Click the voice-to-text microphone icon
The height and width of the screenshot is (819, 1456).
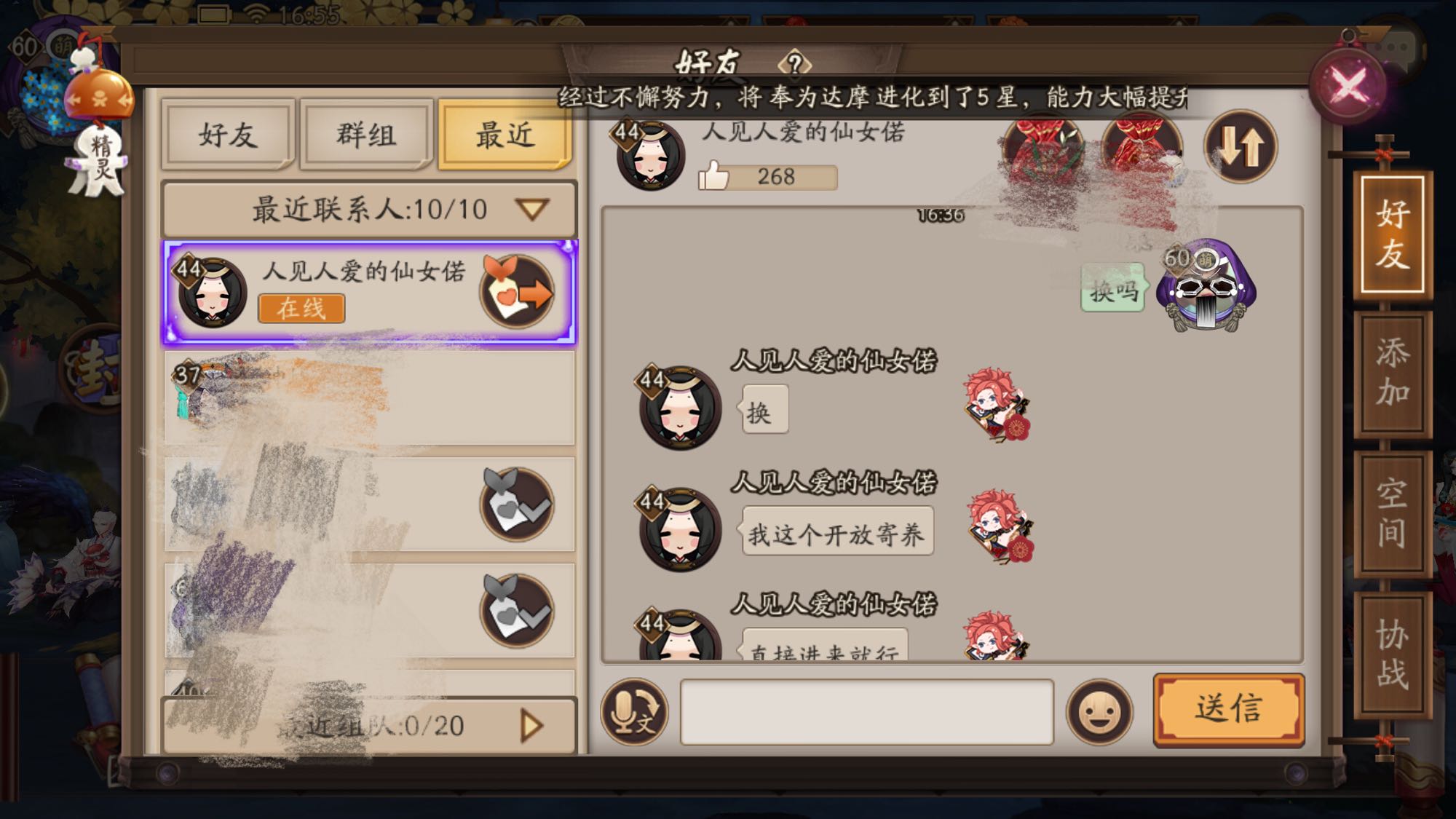pos(633,712)
